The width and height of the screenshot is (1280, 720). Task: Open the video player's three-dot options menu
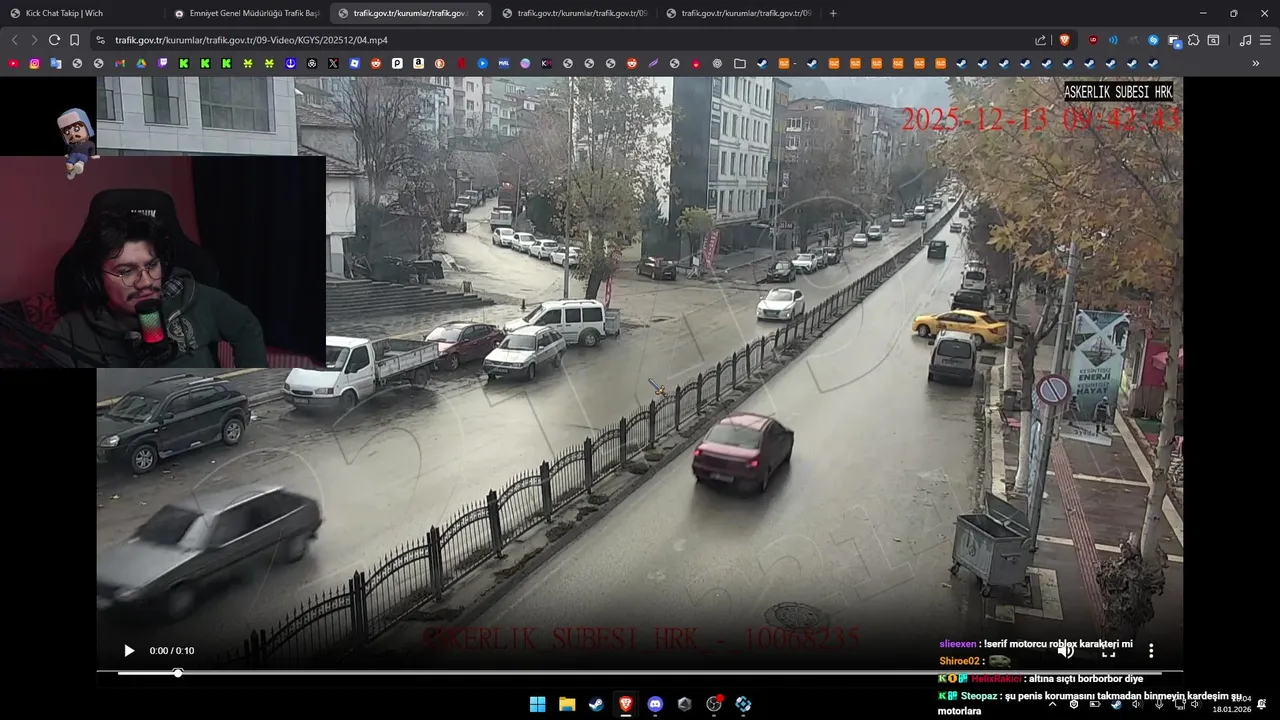click(1151, 651)
